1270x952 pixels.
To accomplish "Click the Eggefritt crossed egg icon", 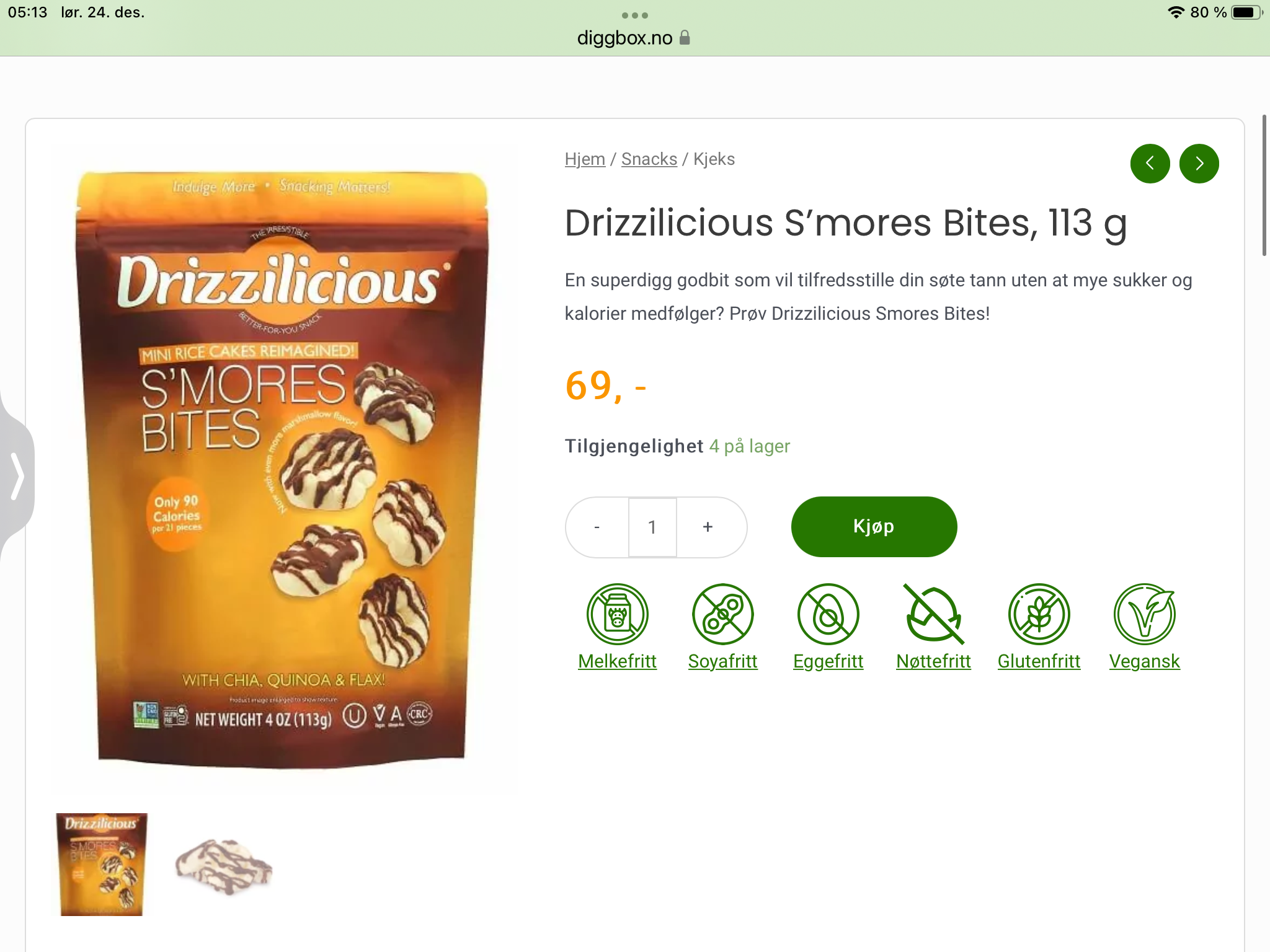I will tap(828, 614).
